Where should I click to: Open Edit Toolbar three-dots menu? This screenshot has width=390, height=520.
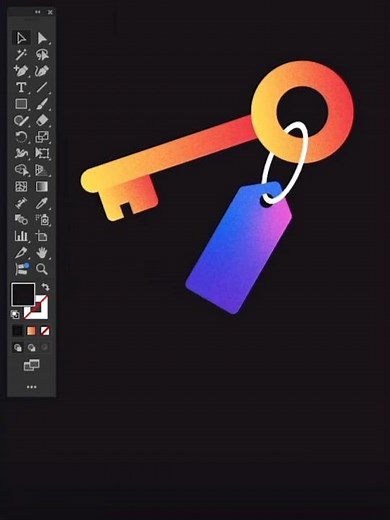(x=31, y=387)
